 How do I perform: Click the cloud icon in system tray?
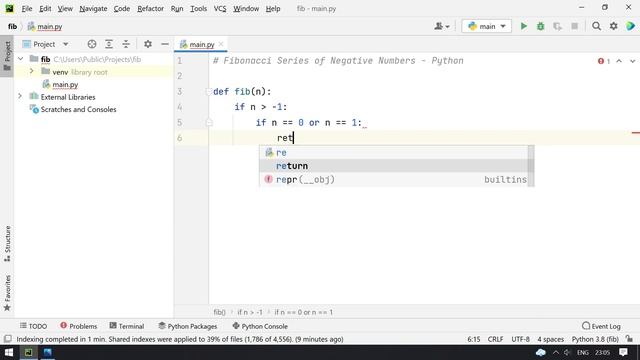[541, 352]
